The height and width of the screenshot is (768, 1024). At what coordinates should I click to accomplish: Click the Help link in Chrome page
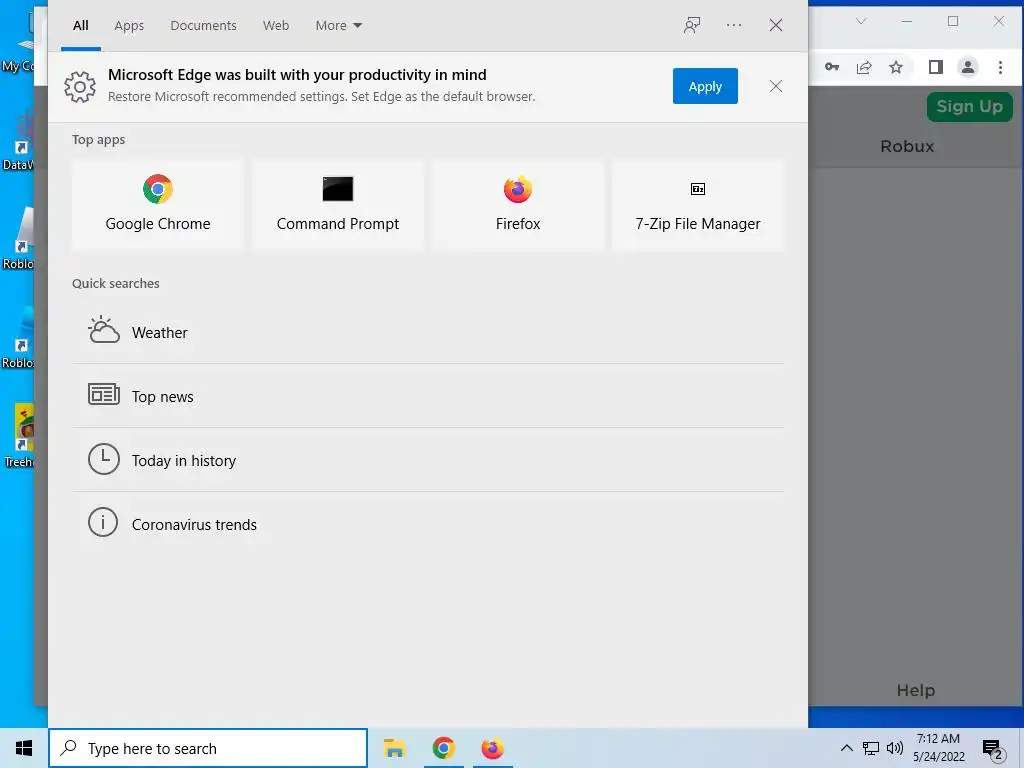pyautogui.click(x=916, y=690)
